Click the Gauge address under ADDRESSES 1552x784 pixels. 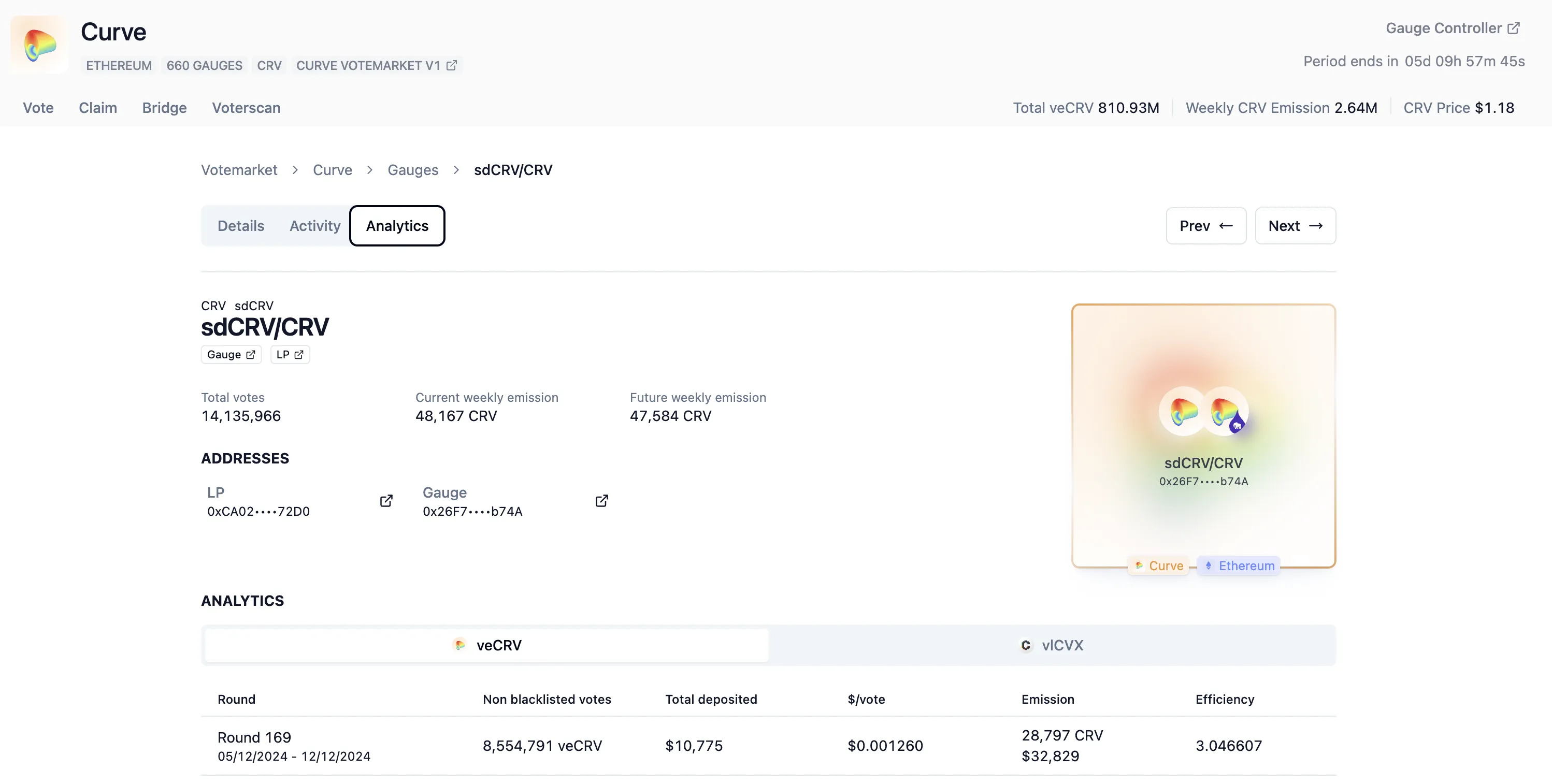pos(472,511)
